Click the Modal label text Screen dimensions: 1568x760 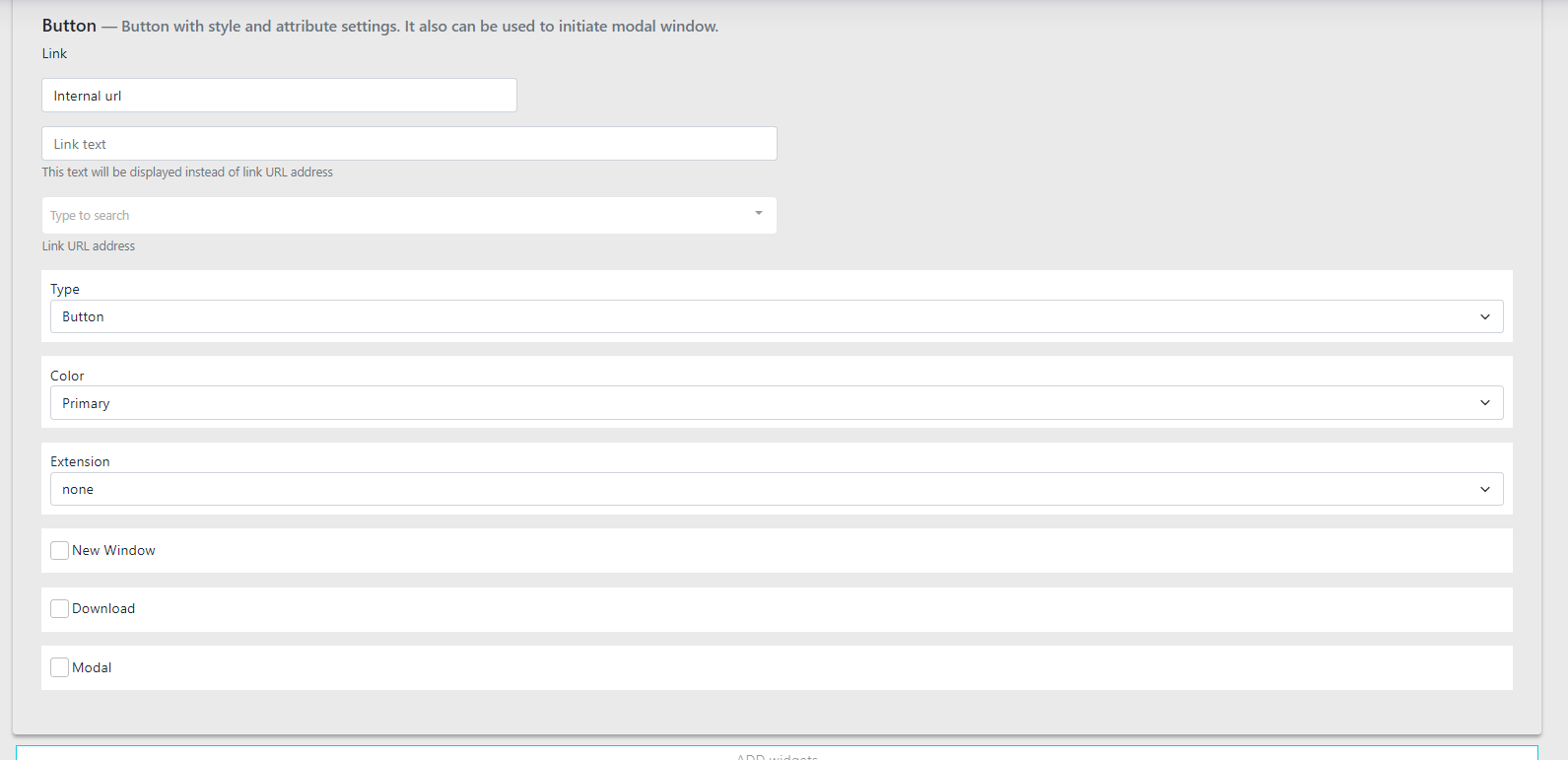pos(92,667)
